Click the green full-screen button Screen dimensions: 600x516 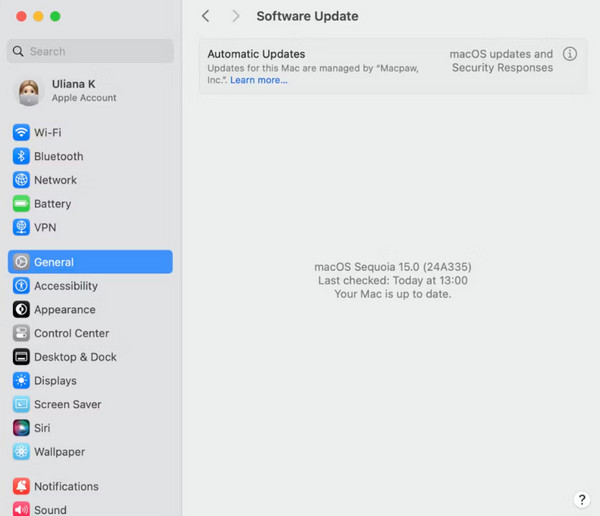pyautogui.click(x=55, y=16)
